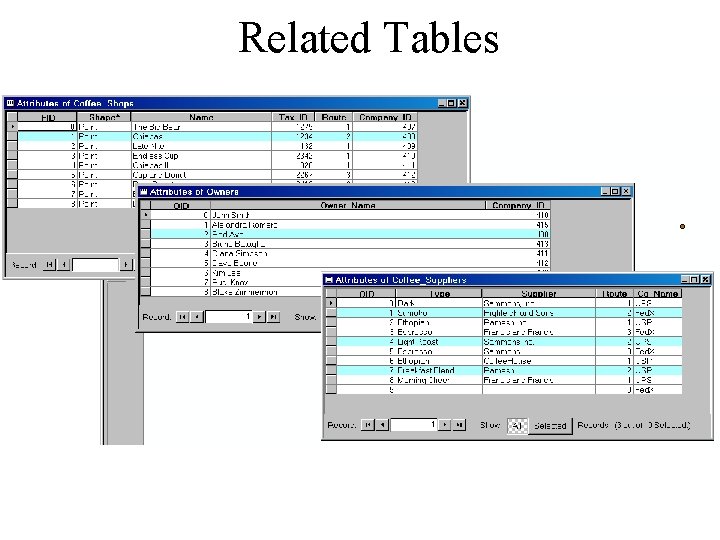Show only Selected records in Coffee_Suppliers window

550,426
